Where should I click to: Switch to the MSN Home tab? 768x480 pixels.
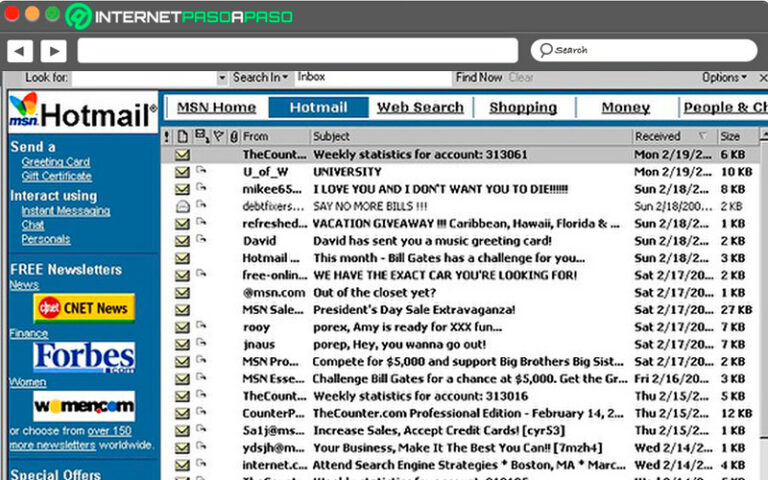click(216, 107)
